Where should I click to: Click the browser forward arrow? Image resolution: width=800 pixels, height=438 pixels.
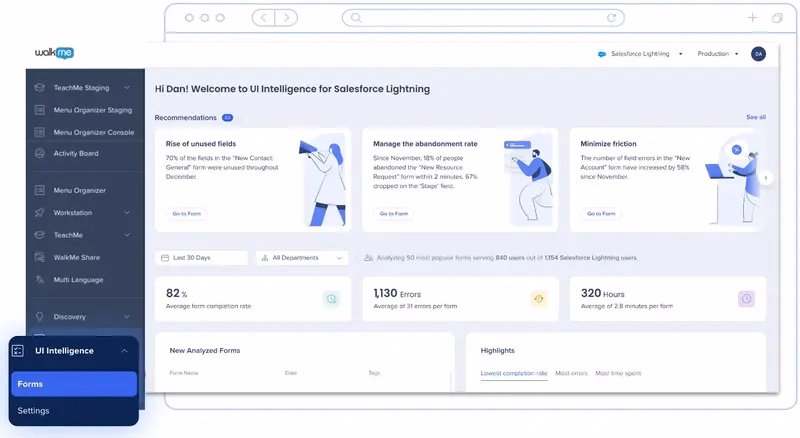pos(287,18)
